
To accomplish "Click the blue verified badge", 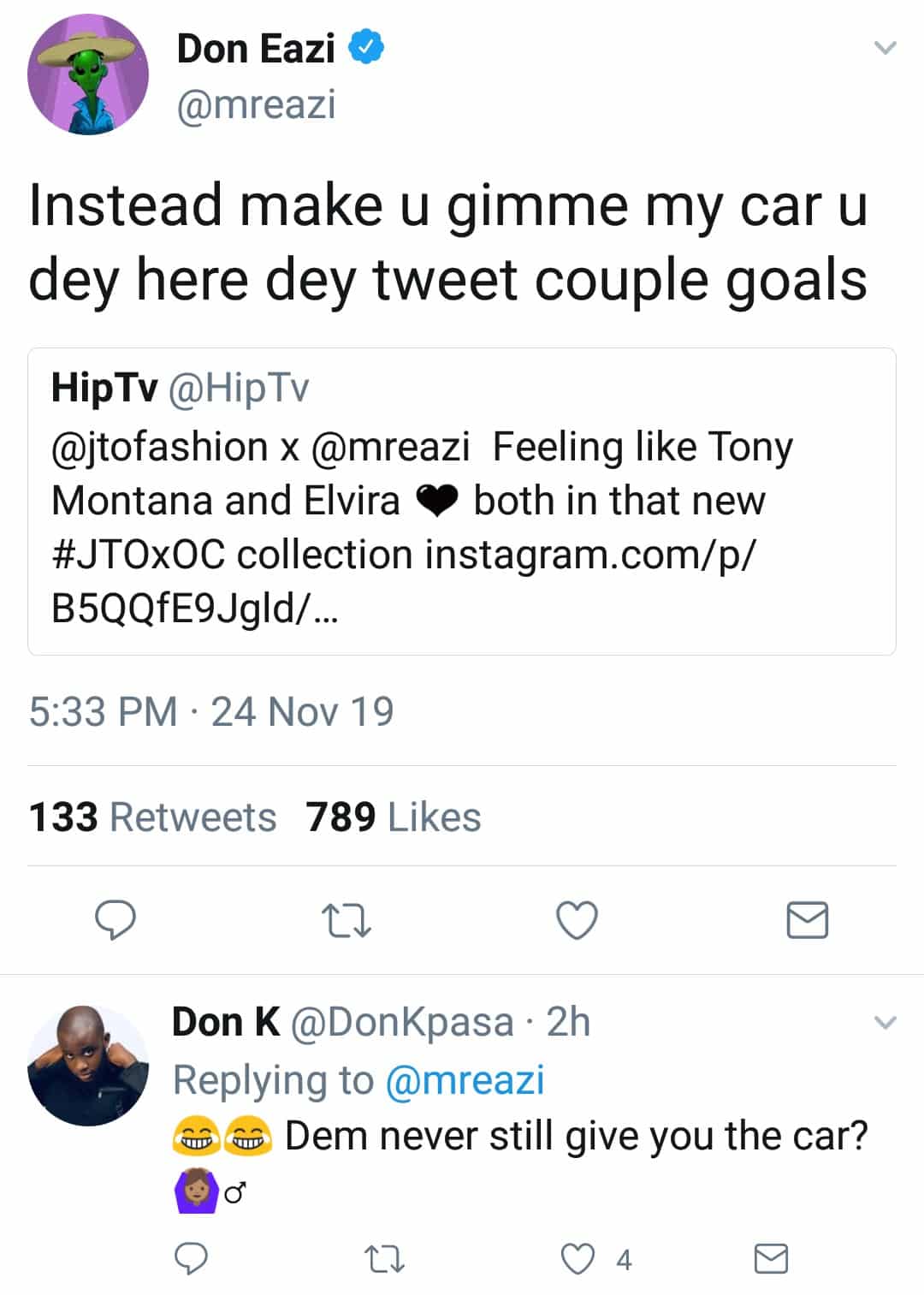I will [368, 48].
